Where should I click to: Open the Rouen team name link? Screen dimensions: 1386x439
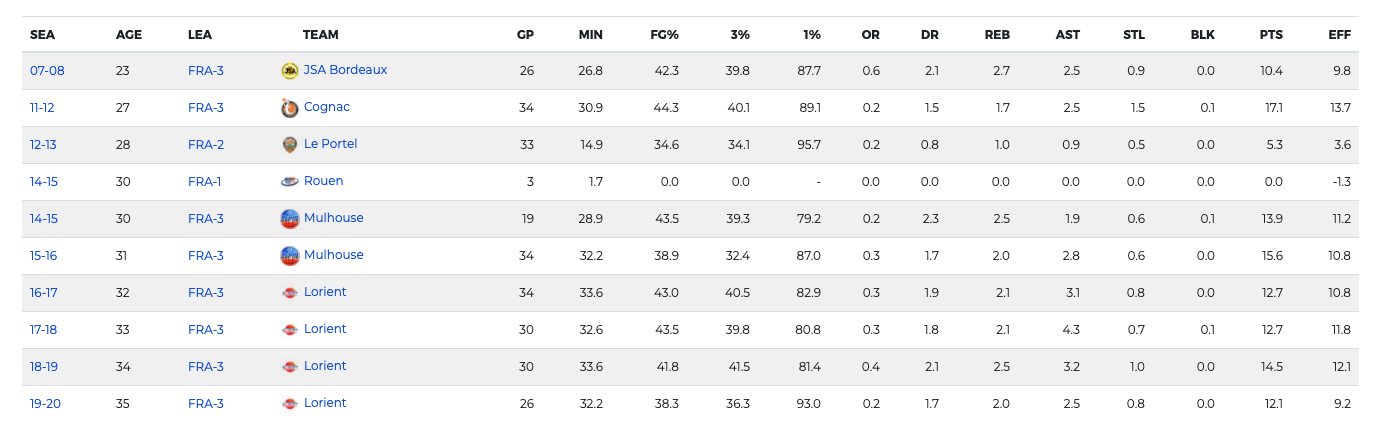[323, 181]
